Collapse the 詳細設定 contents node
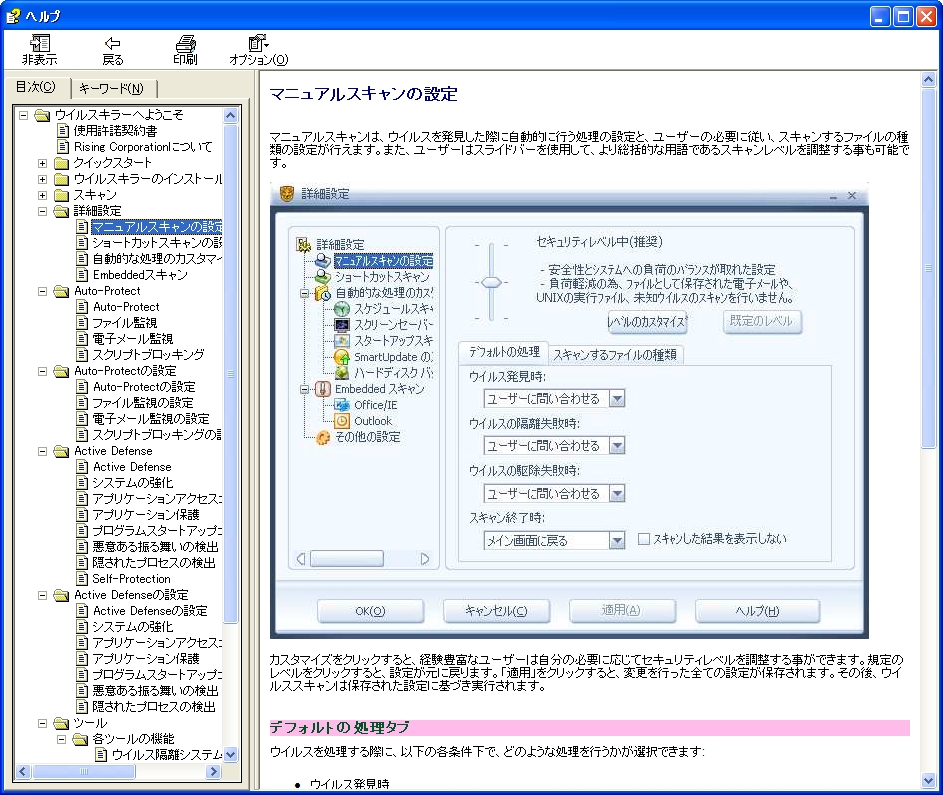Image resolution: width=943 pixels, height=795 pixels. 42,211
